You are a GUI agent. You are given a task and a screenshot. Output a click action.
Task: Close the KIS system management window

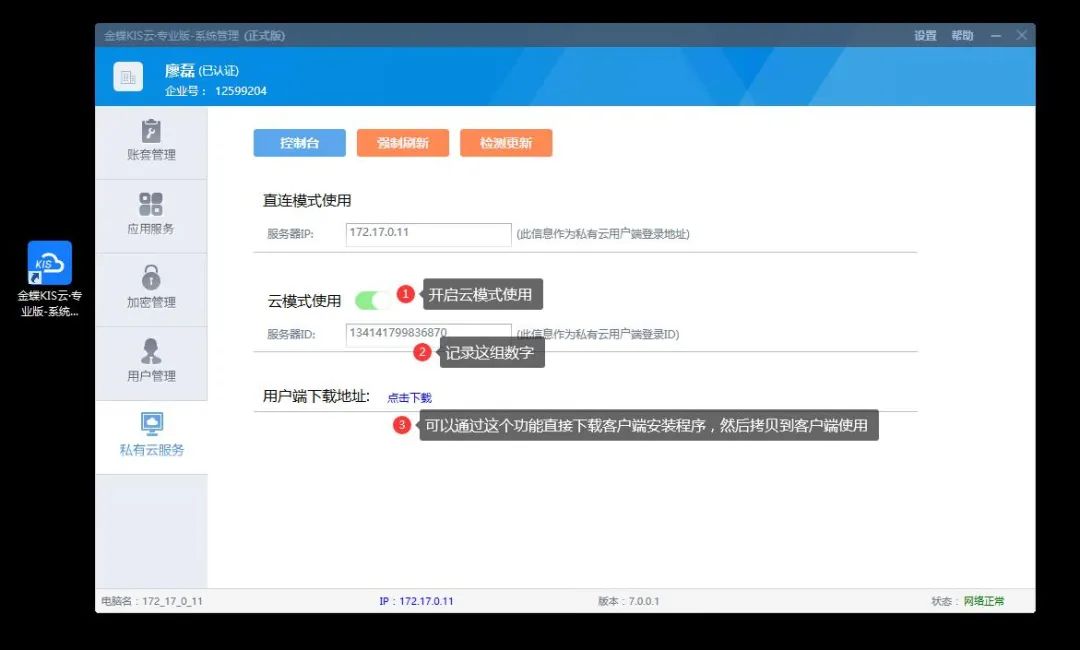pos(1022,35)
